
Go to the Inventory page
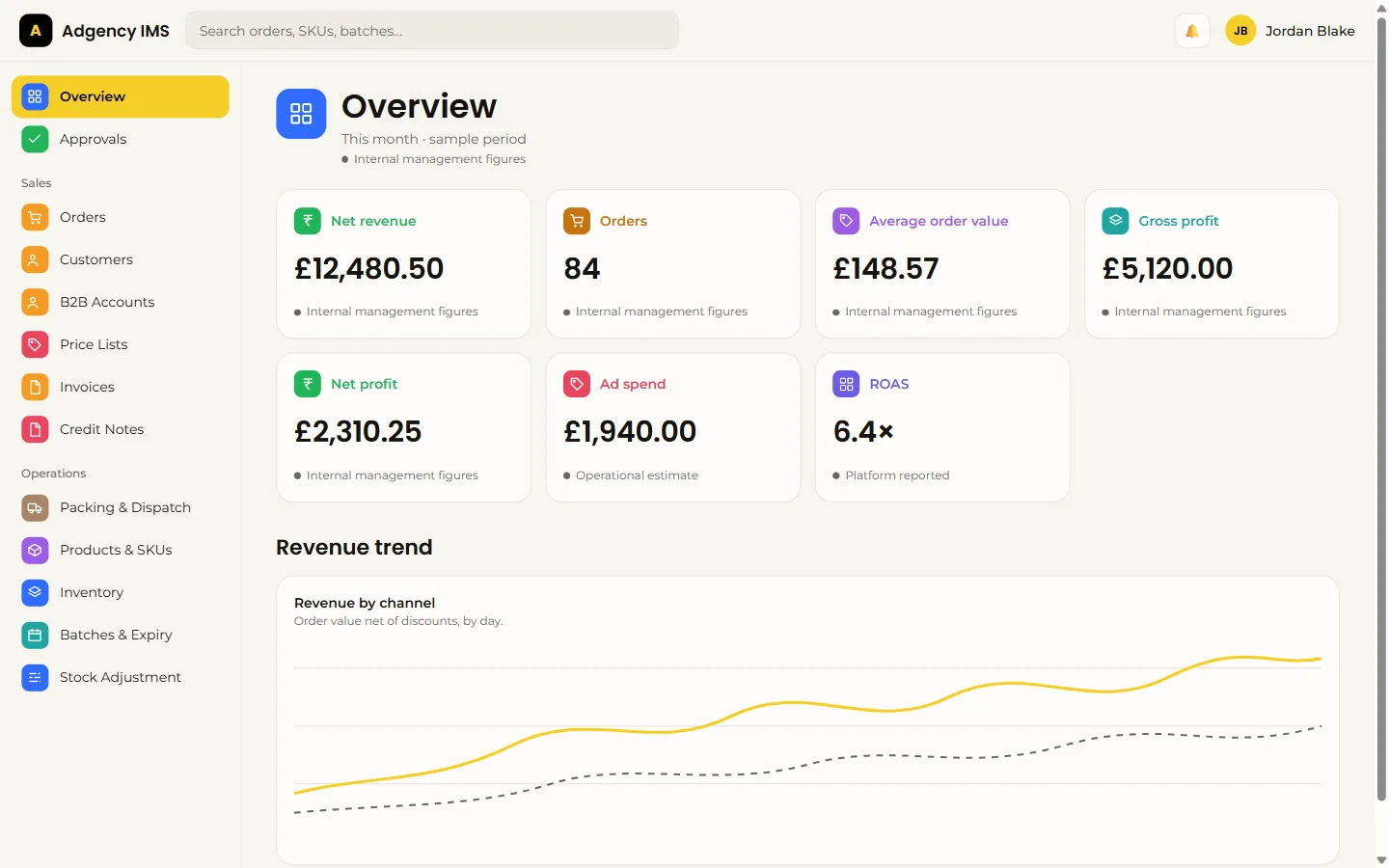coord(121,593)
